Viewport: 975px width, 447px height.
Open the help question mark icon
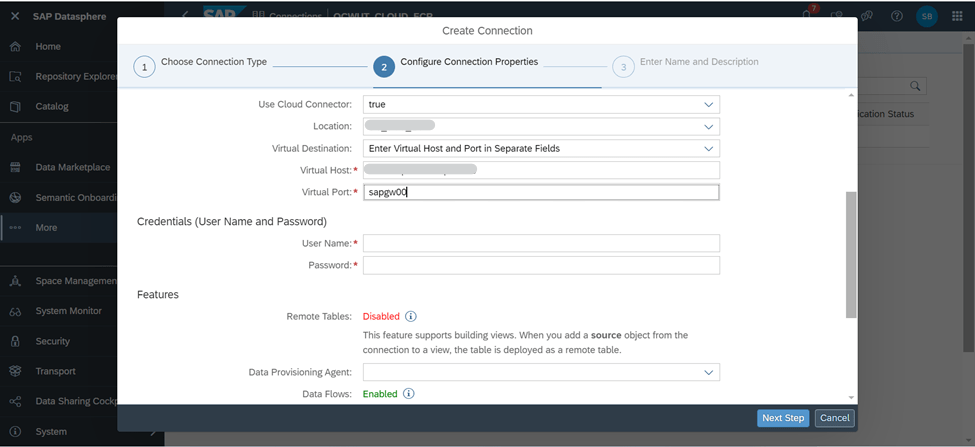897,16
